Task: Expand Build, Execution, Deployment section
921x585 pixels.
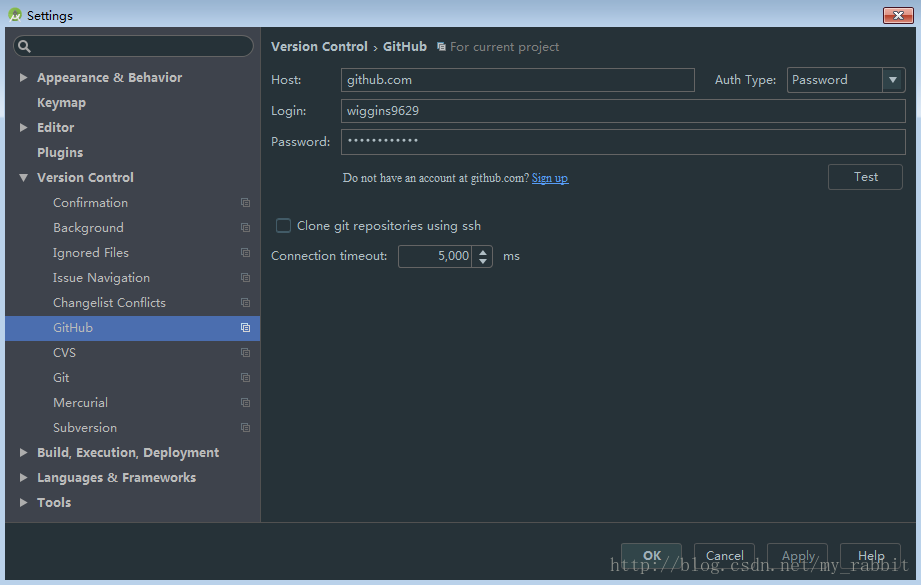Action: pyautogui.click(x=23, y=452)
